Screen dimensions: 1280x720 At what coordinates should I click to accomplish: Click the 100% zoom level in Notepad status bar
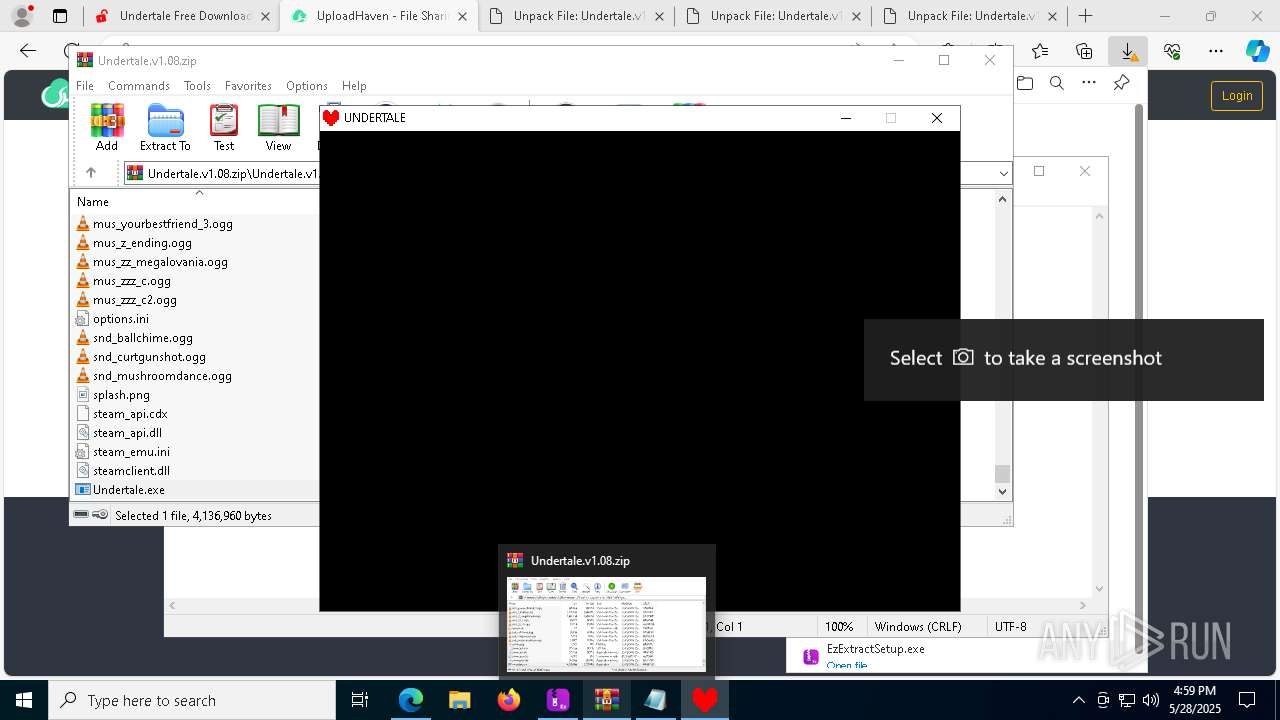pos(839,626)
